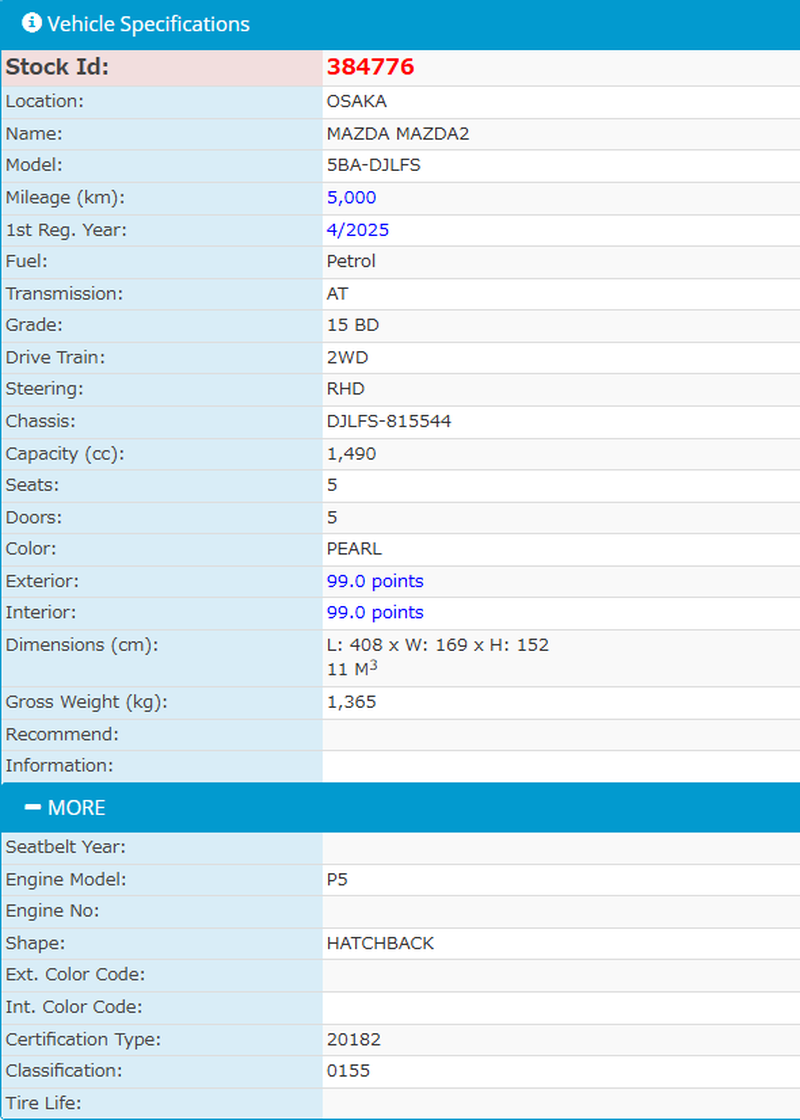Click the Doors label
Screen dimensions: 800x1120
click(x=34, y=517)
